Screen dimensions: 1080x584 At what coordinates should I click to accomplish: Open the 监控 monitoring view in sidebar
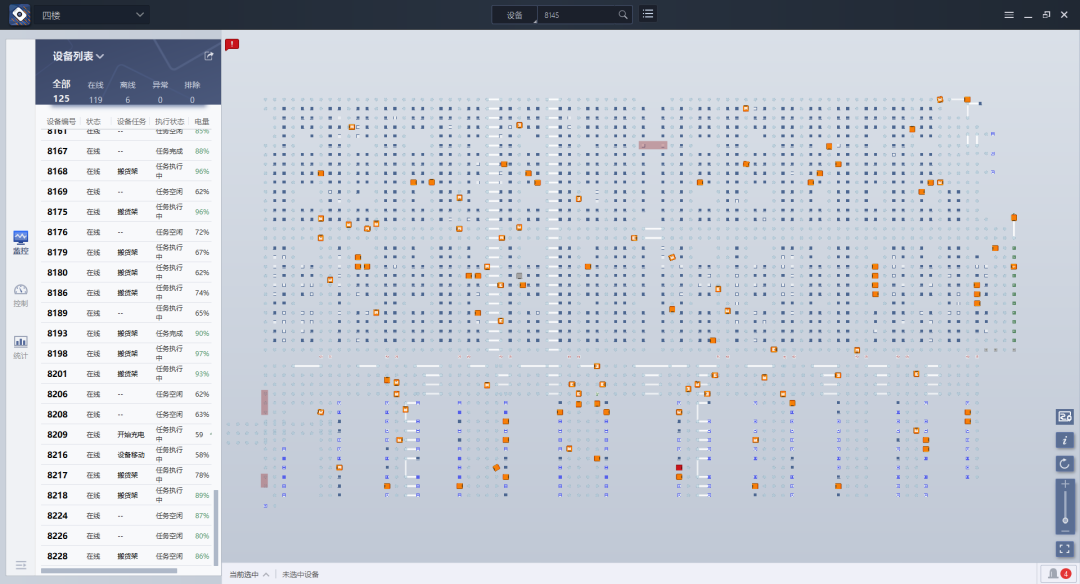coord(20,242)
